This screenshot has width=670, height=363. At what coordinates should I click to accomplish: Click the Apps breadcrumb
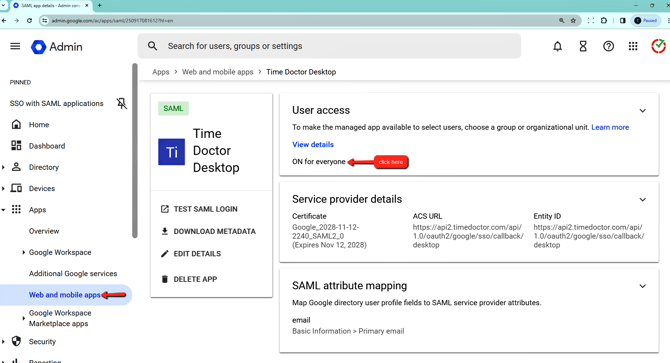(161, 72)
